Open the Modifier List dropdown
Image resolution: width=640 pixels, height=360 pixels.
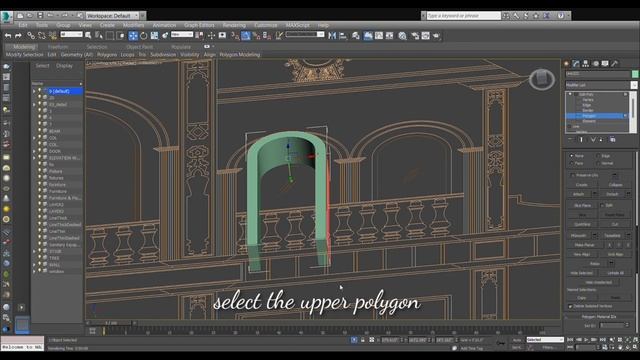click(x=601, y=85)
